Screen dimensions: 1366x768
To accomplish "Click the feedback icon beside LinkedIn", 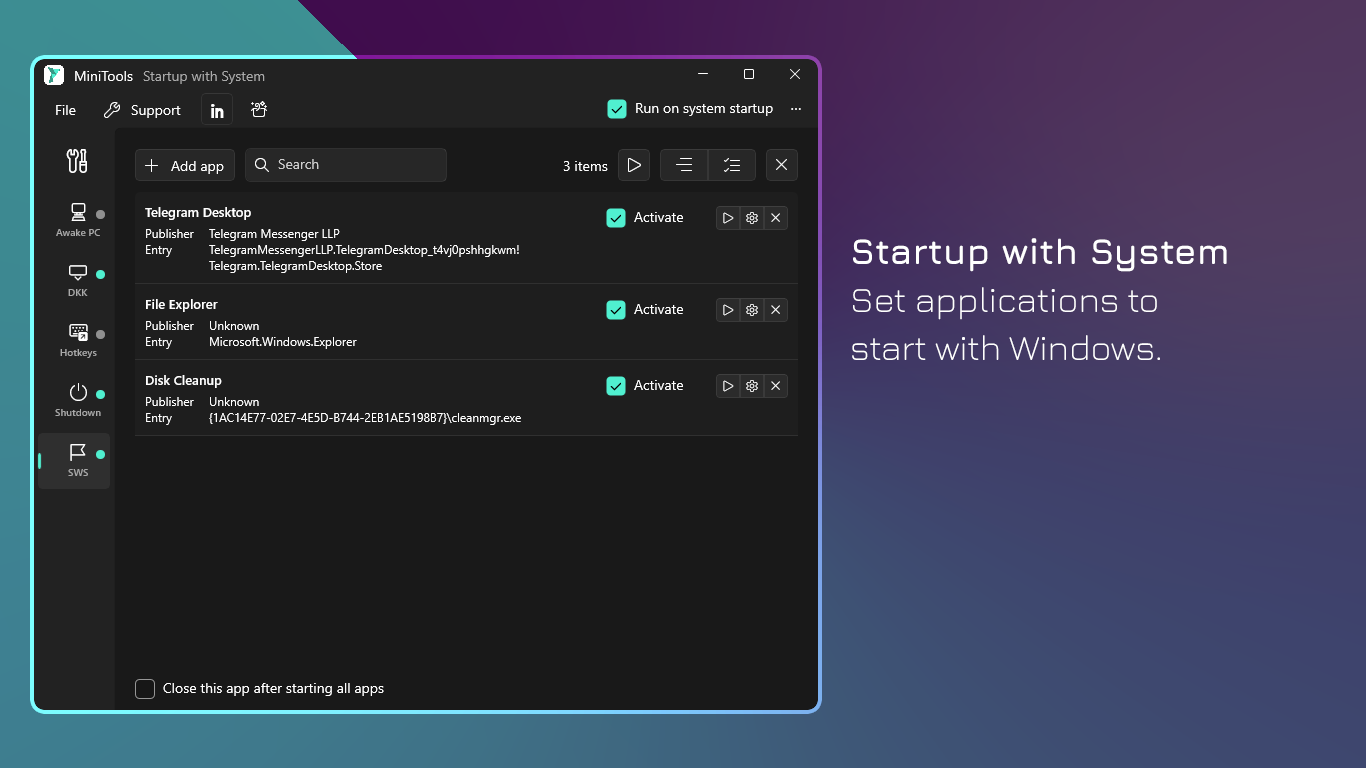I will pyautogui.click(x=259, y=110).
